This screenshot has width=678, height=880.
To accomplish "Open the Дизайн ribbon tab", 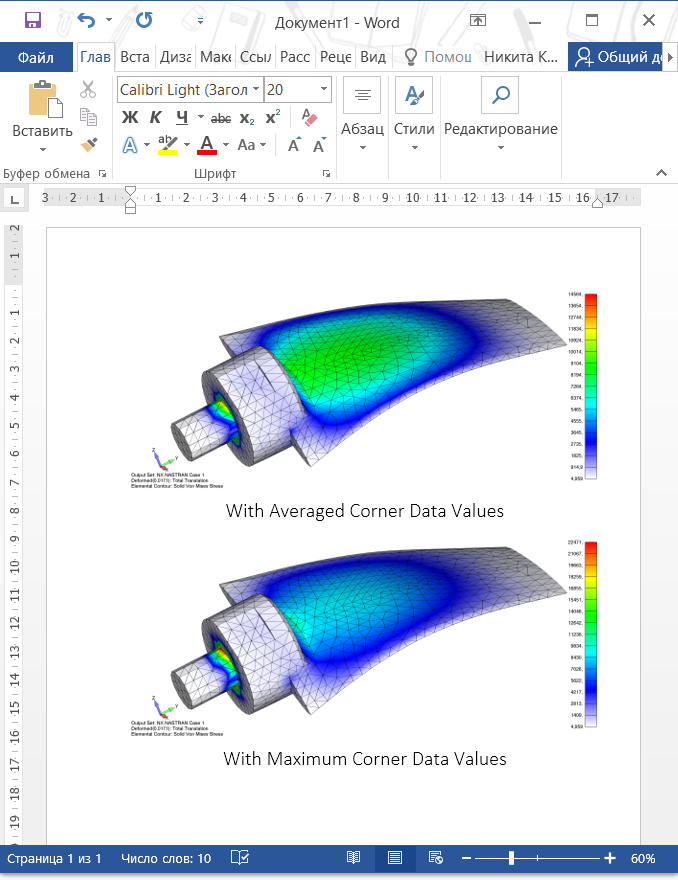I will [175, 57].
